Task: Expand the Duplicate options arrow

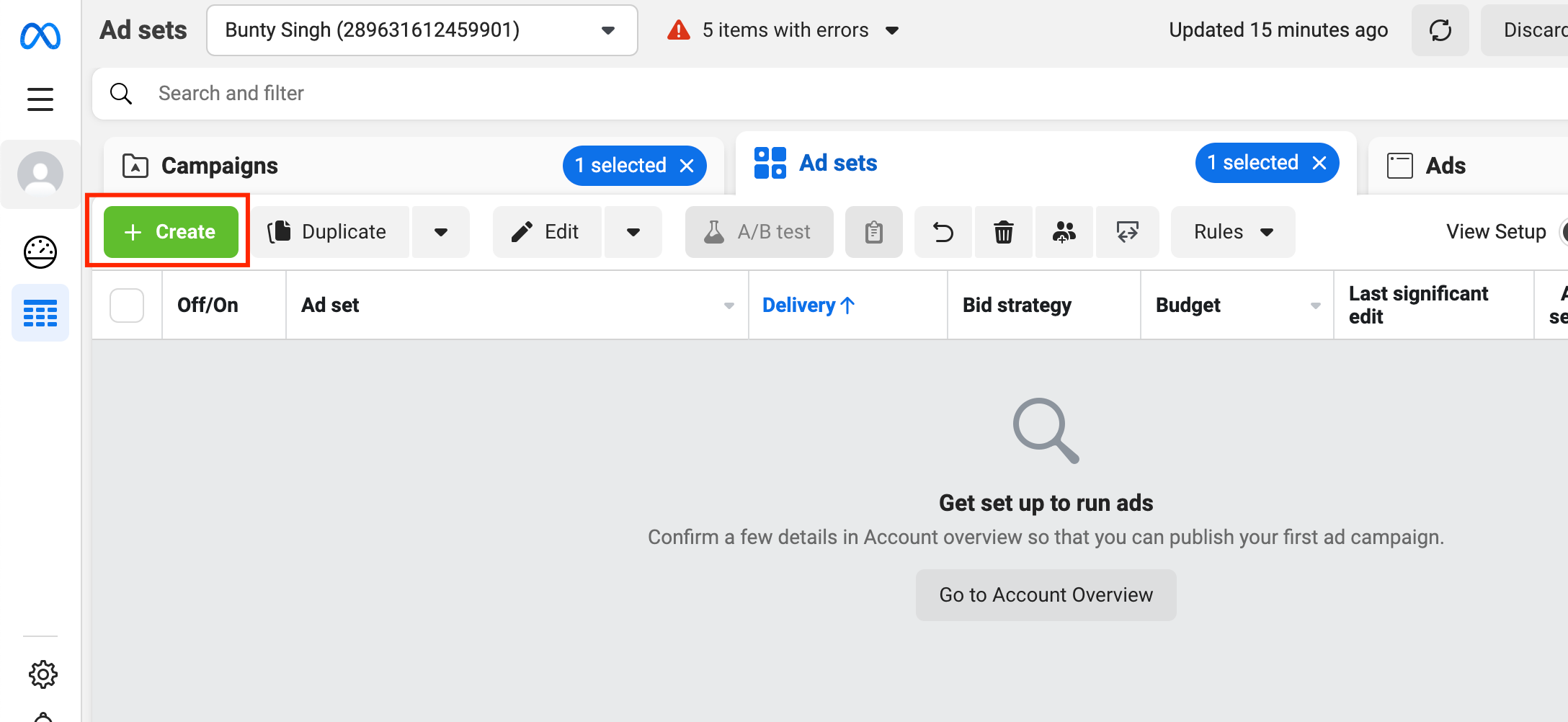Action: [441, 232]
